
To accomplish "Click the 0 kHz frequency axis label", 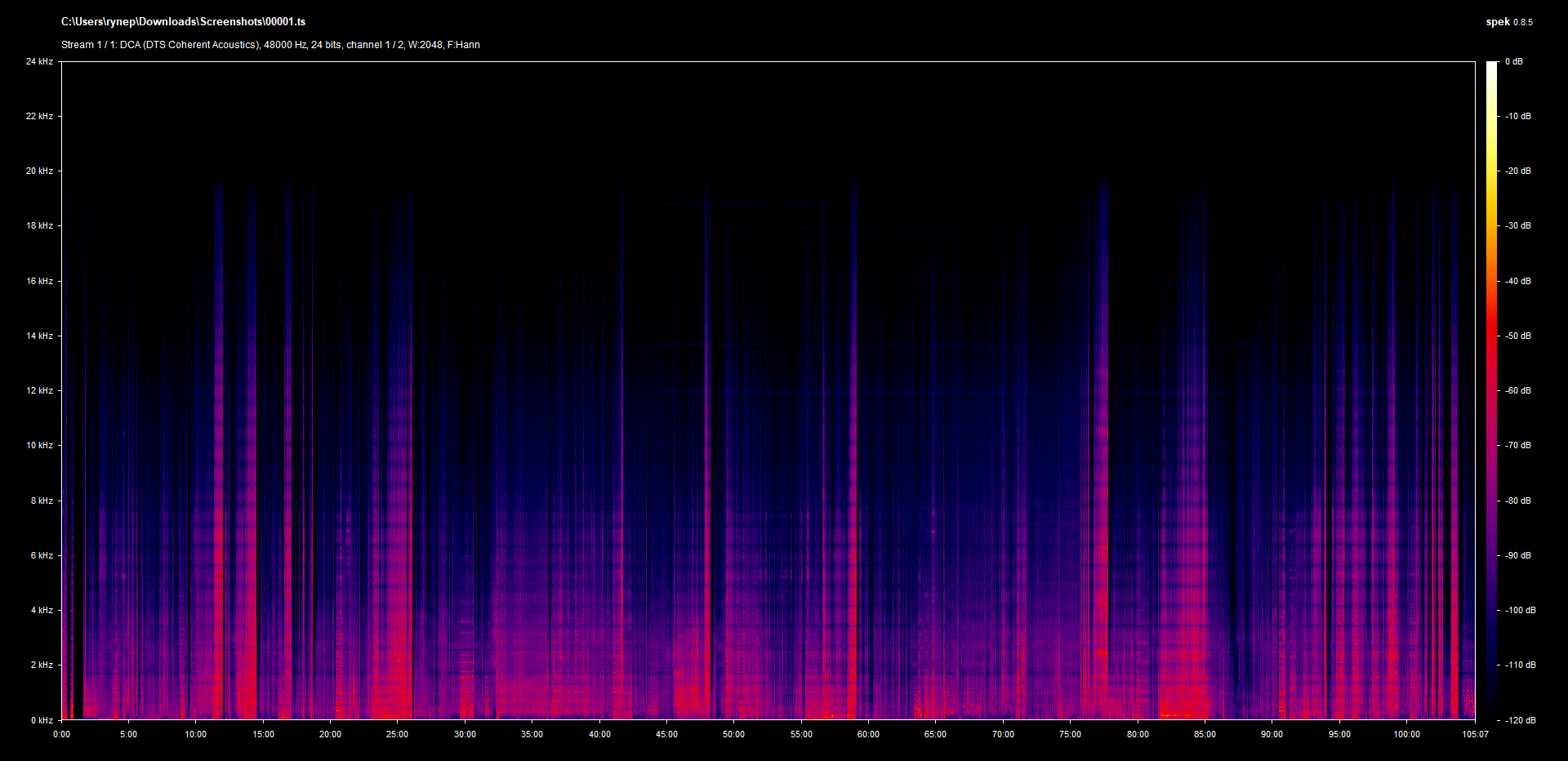I will click(42, 720).
